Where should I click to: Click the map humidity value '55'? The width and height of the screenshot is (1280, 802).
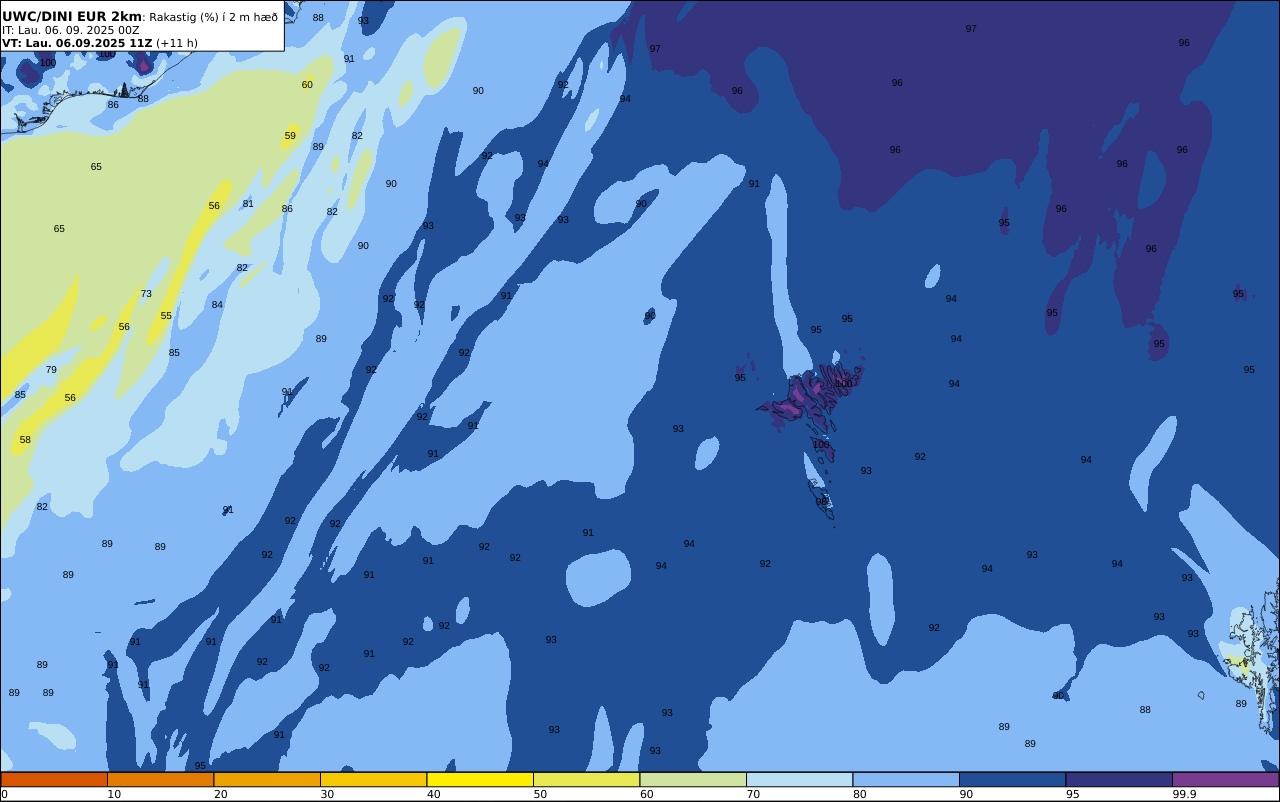click(x=166, y=316)
